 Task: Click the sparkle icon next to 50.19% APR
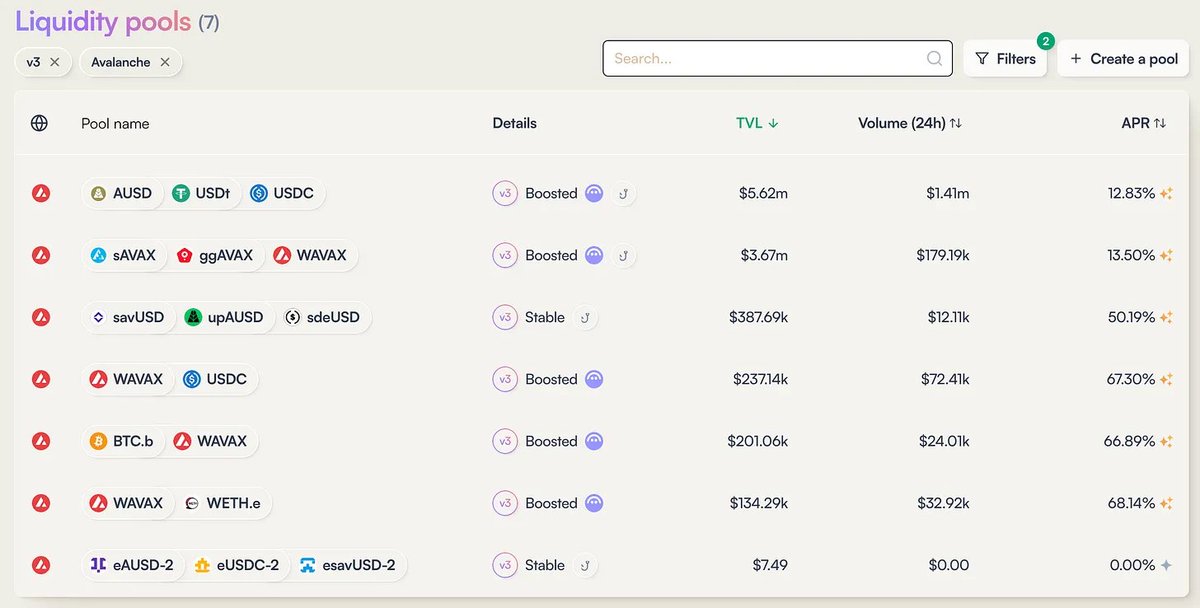pyautogui.click(x=1166, y=317)
